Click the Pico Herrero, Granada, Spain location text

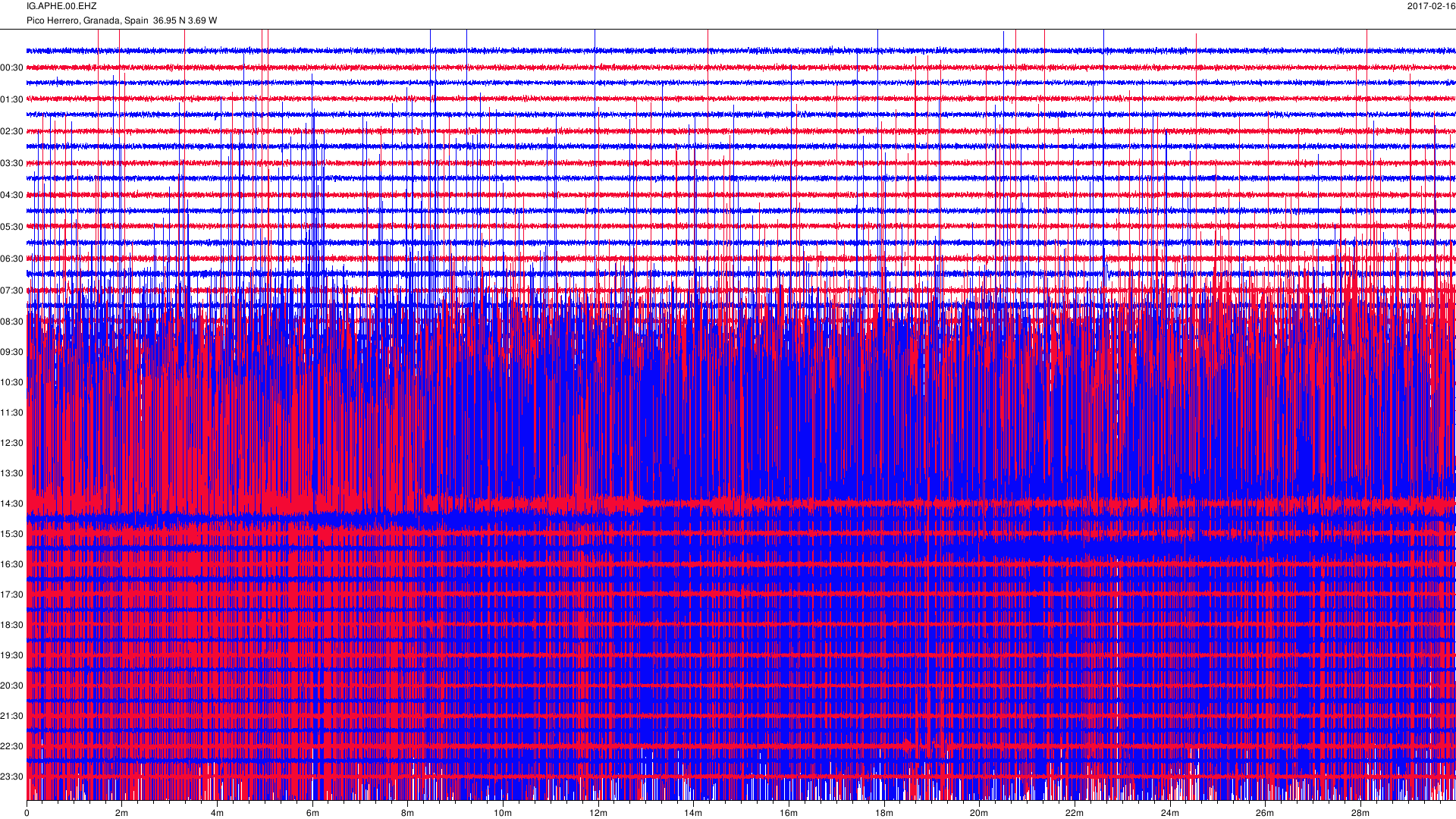(x=87, y=20)
